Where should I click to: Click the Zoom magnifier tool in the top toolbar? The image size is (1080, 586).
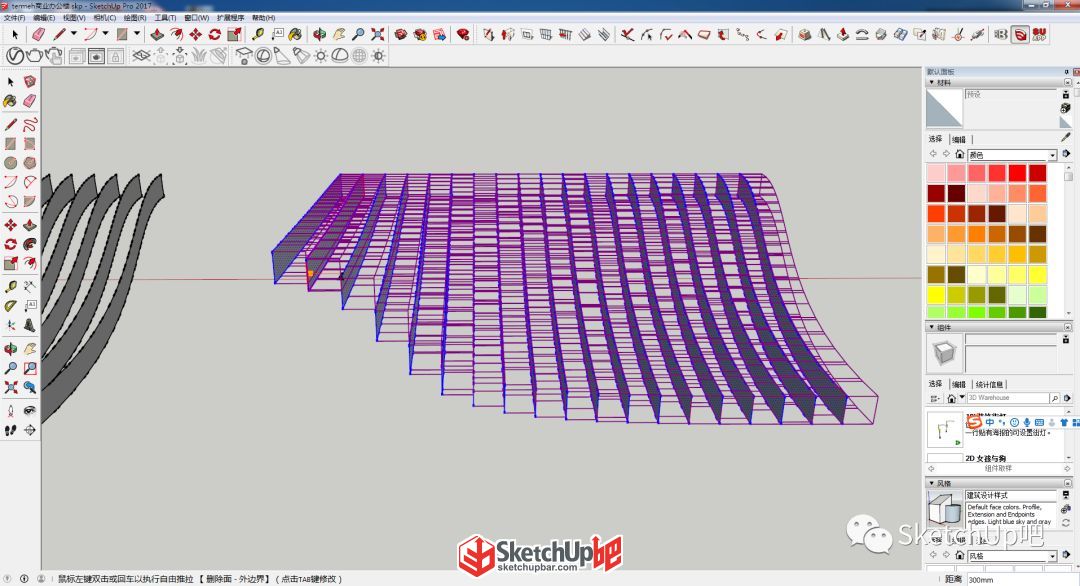[x=358, y=34]
